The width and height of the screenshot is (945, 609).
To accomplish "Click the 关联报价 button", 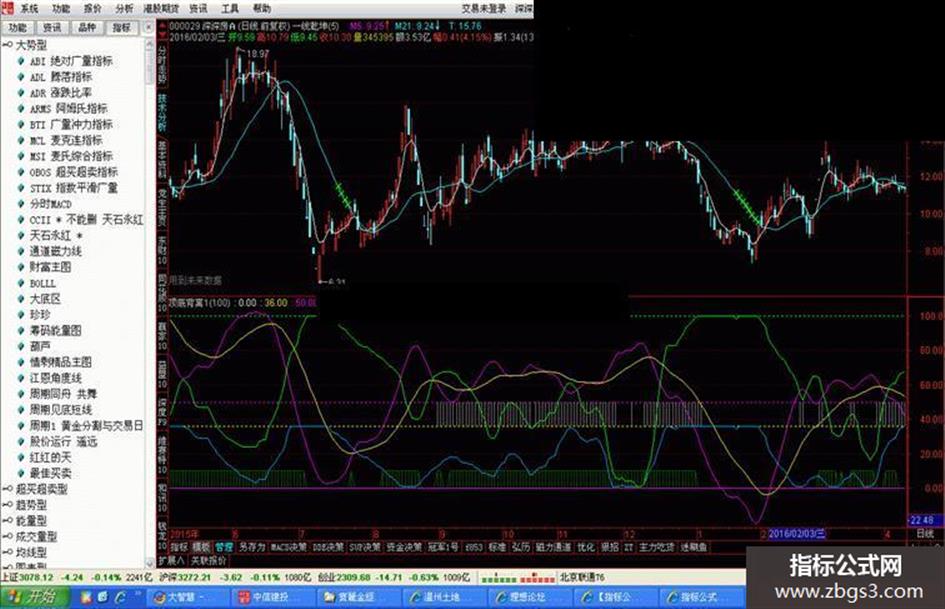I will [x=209, y=560].
